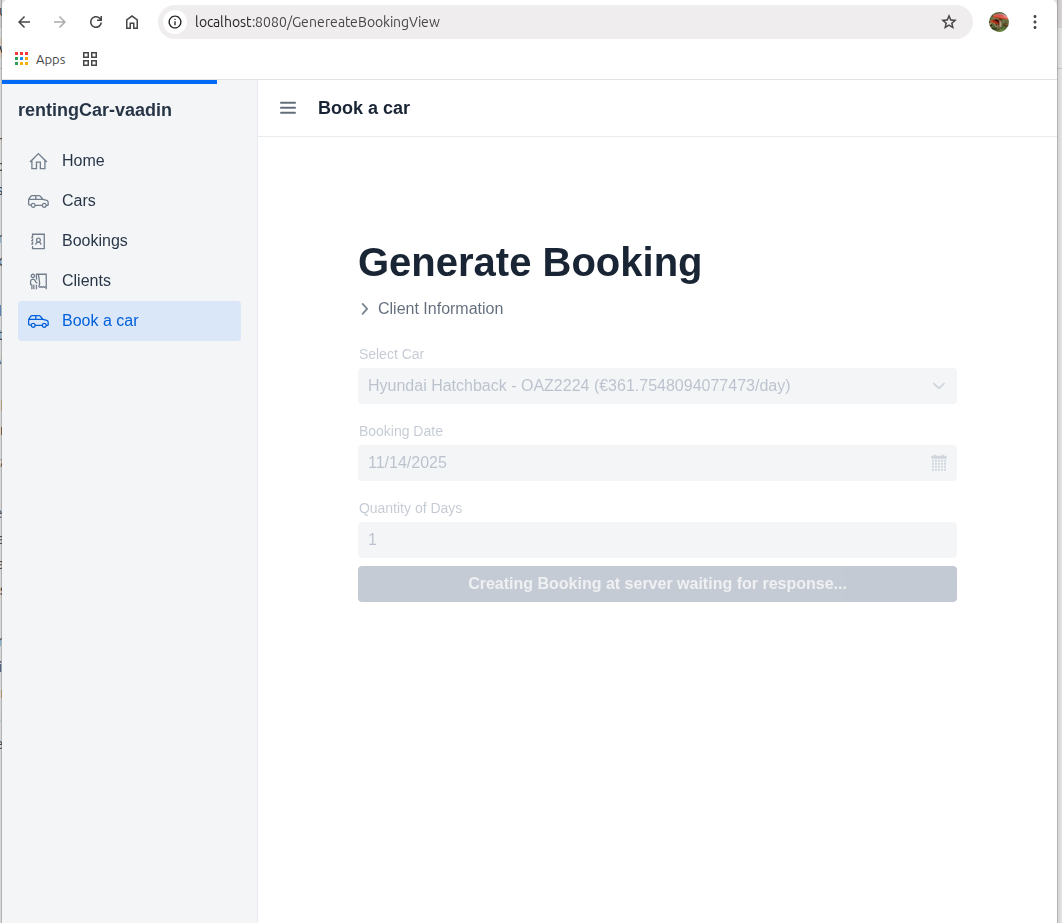Image resolution: width=1062 pixels, height=923 pixels.
Task: Open the calendar picker icon
Action: (x=938, y=463)
